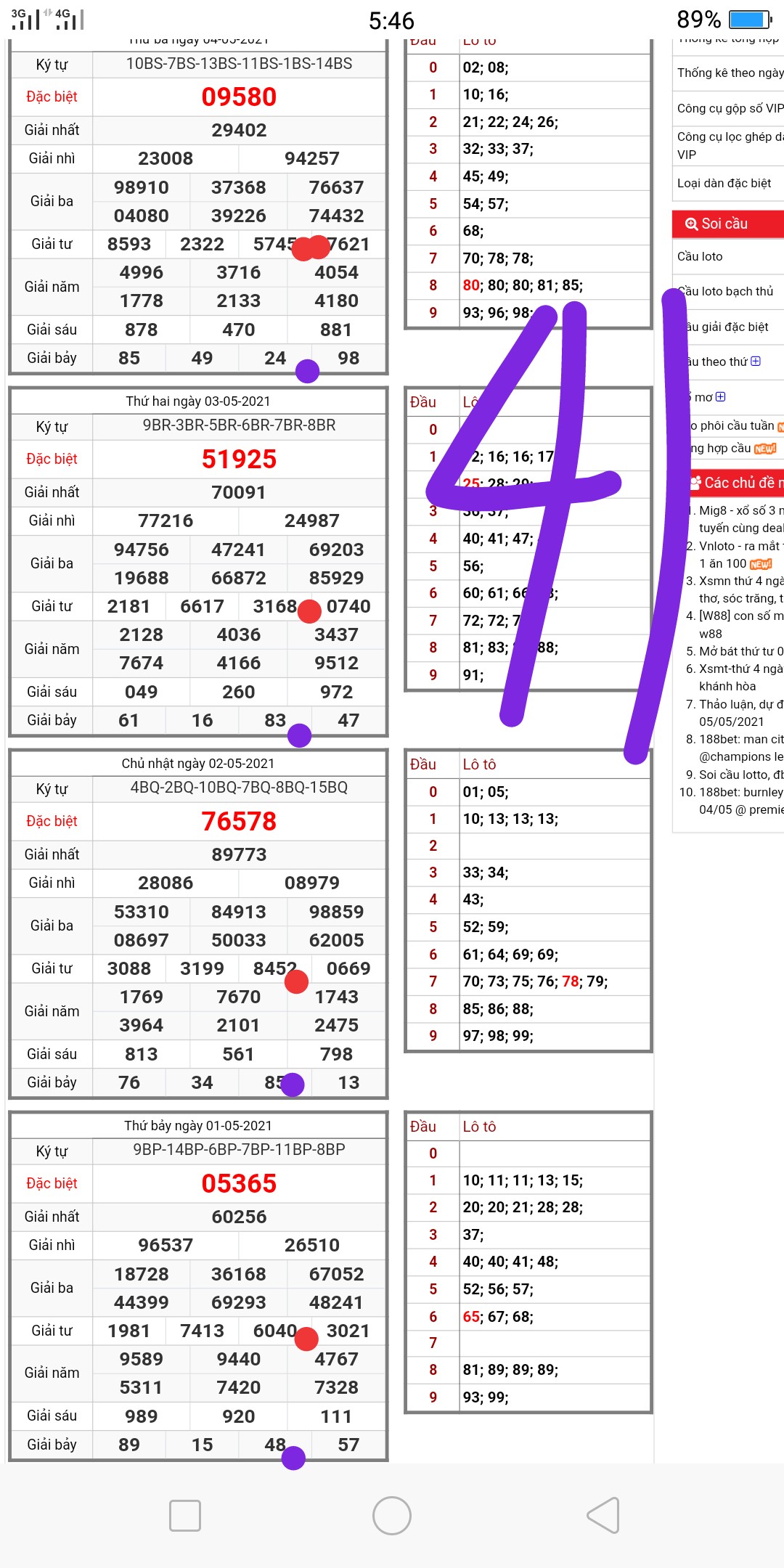
Task: Select 'Cầu loto bạch thủ' menu entry
Action: (x=725, y=291)
